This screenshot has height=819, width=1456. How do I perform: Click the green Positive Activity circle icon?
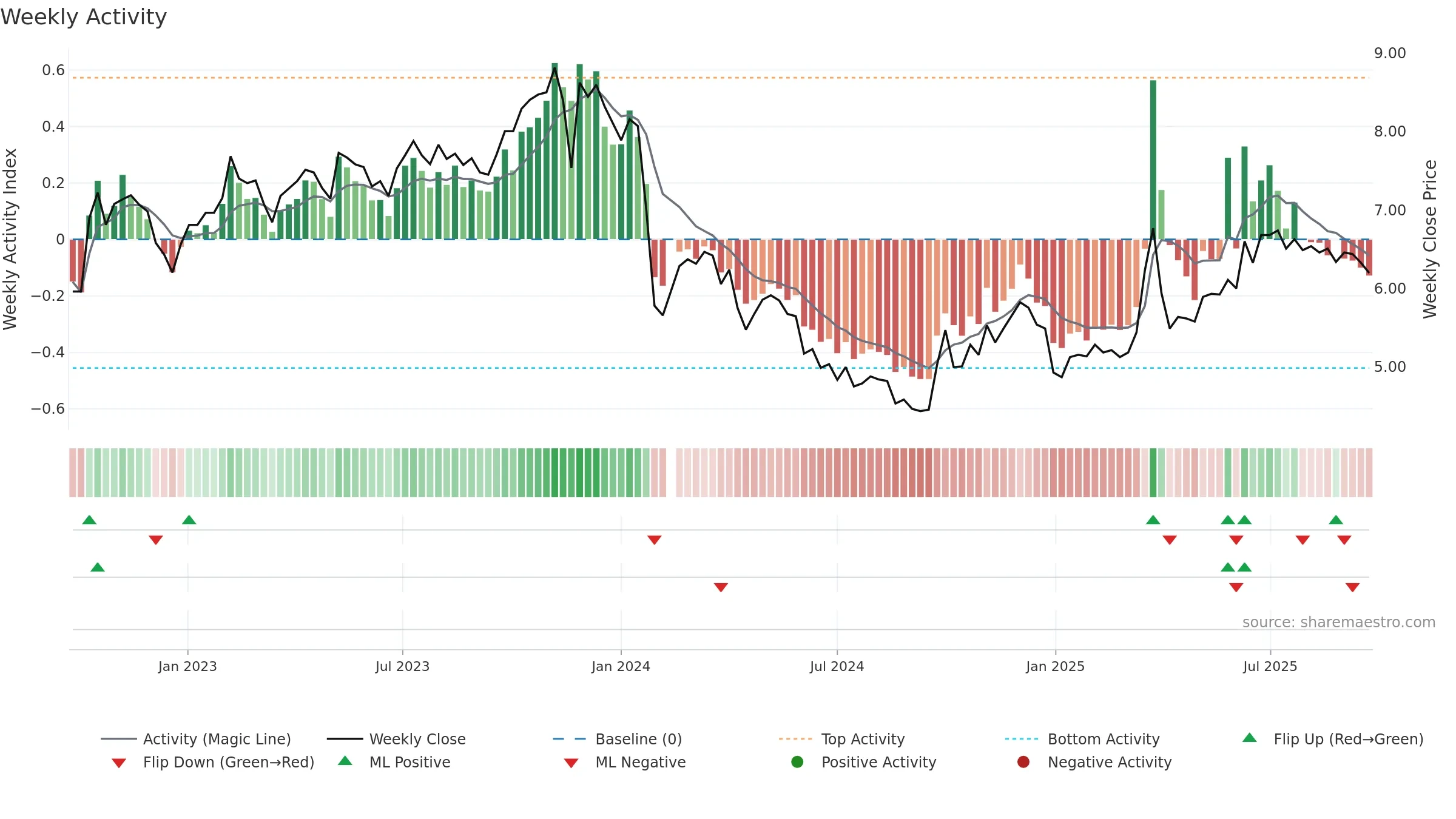[x=797, y=761]
